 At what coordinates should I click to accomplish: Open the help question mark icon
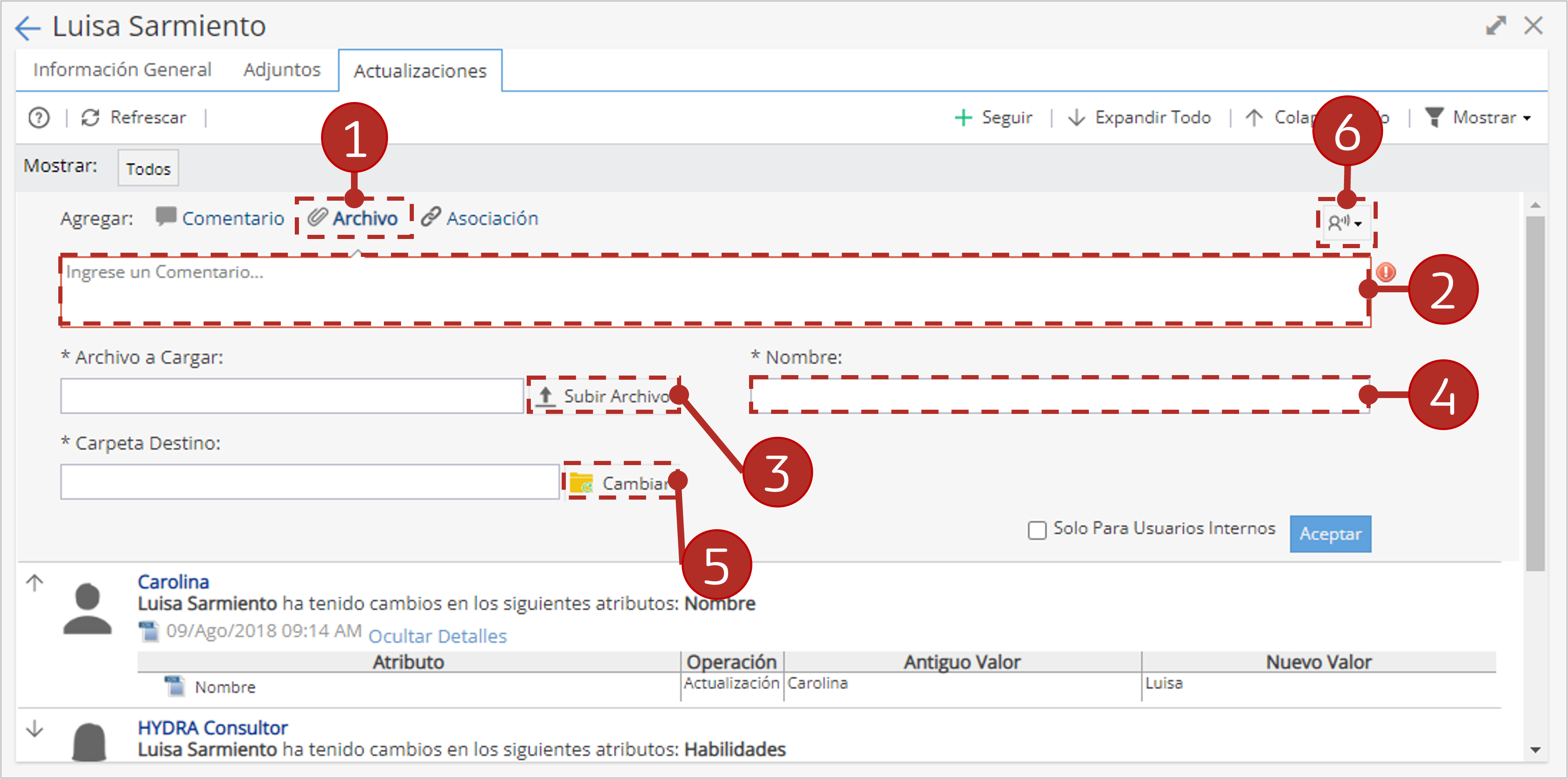pyautogui.click(x=39, y=117)
